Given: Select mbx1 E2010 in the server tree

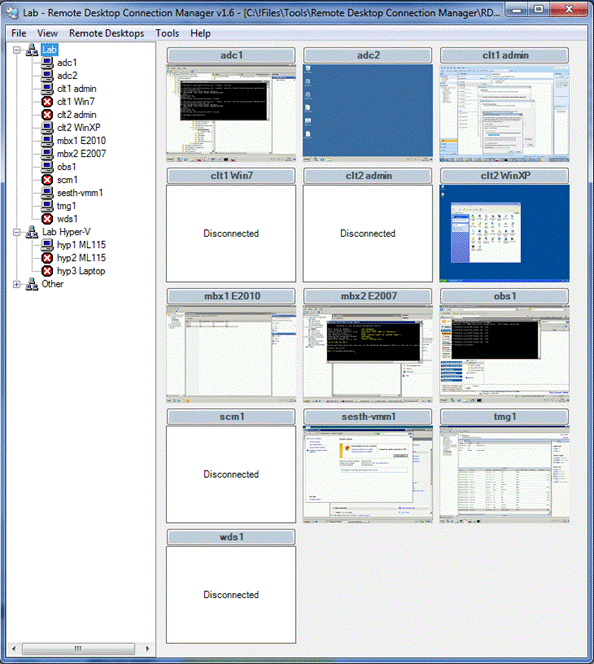Looking at the screenshot, I should [x=81, y=141].
